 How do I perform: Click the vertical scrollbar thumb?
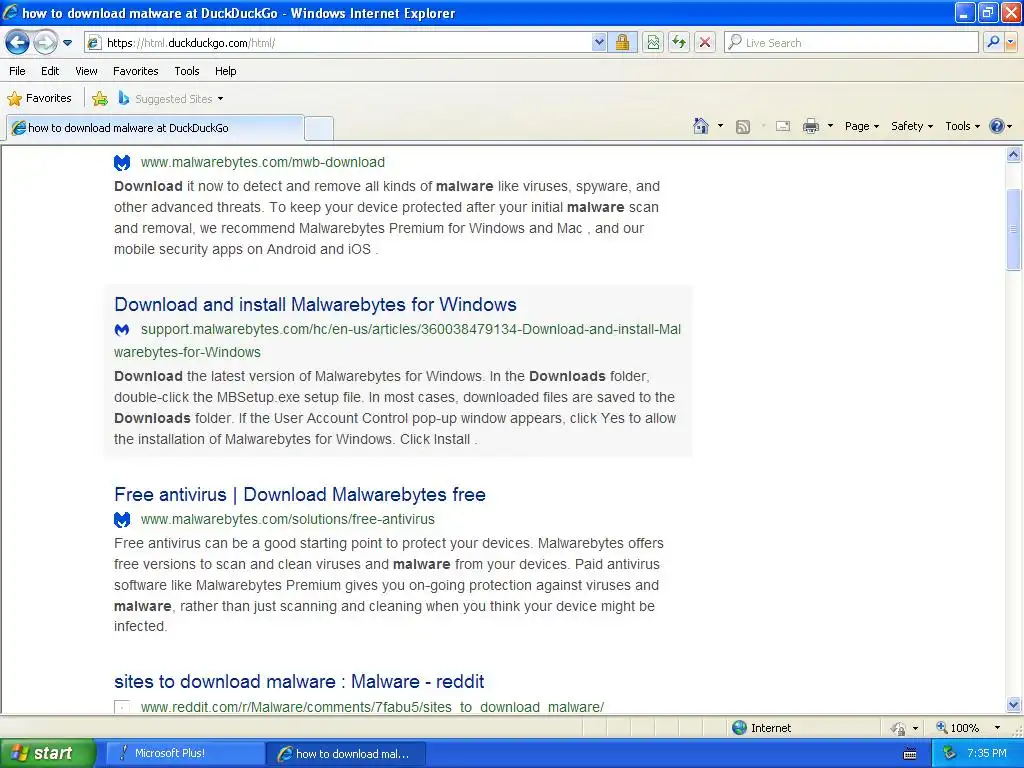tap(1013, 229)
